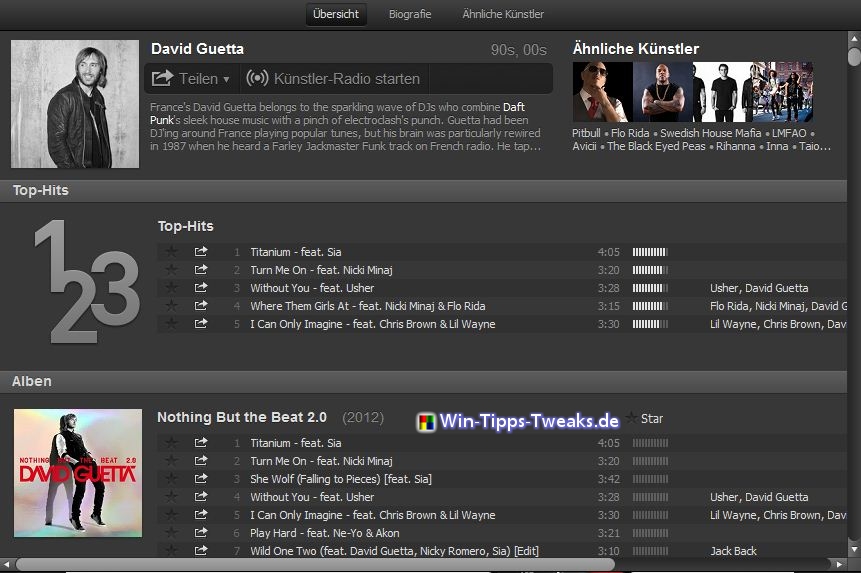Screen dimensions: 861x573
Task: Share Titanium from Top-Hits list
Action: click(x=201, y=251)
